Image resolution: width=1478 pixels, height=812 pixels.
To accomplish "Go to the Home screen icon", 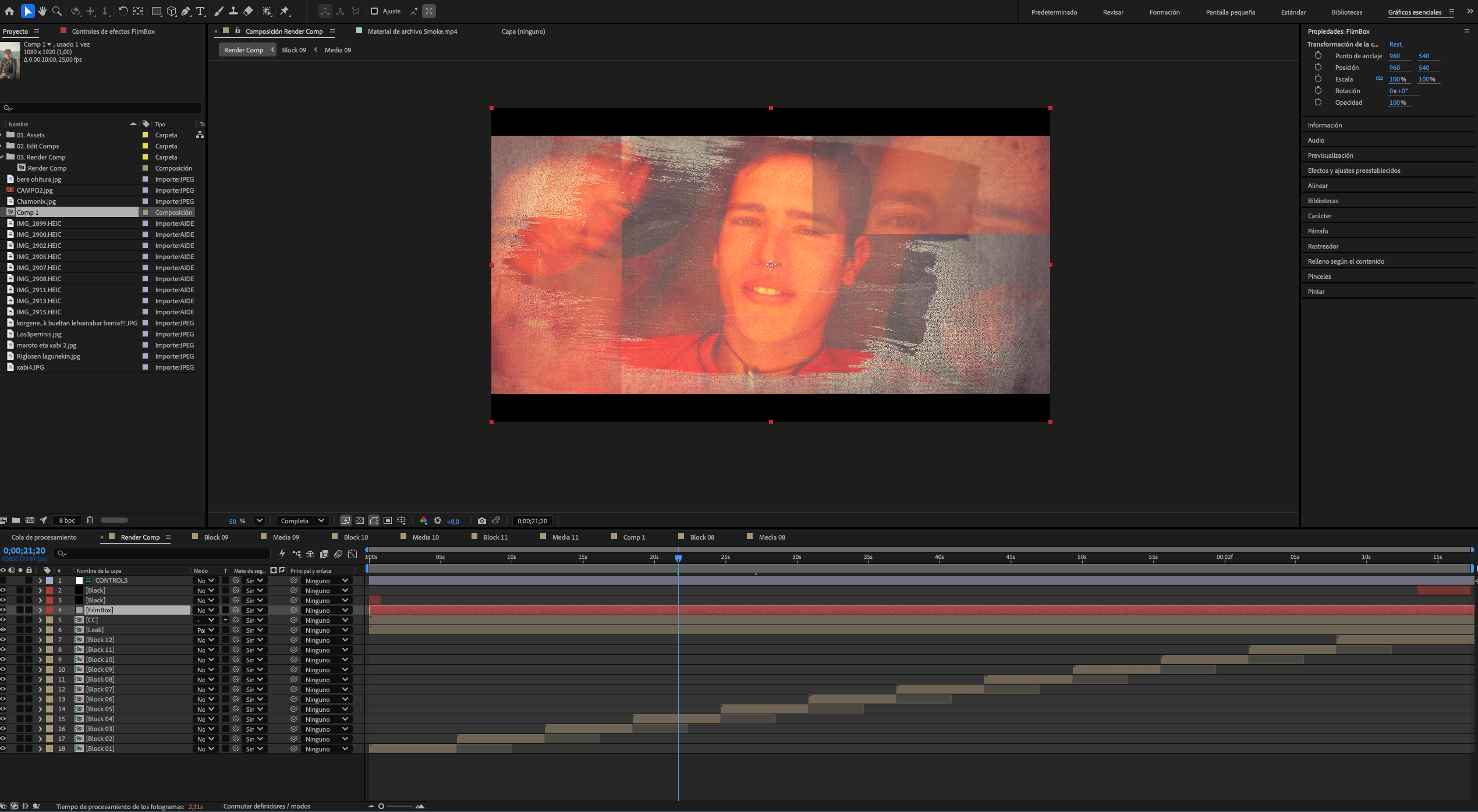I will pos(9,11).
